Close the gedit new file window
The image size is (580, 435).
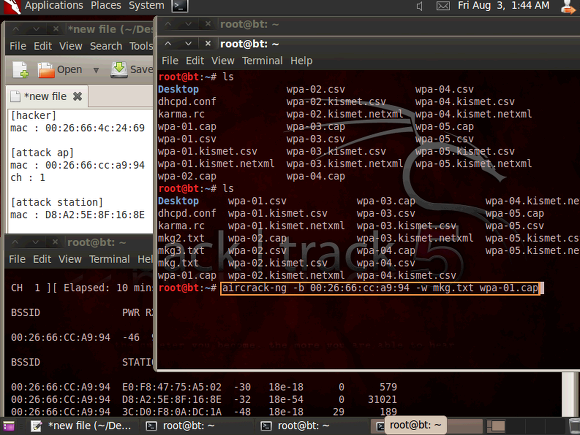(55, 29)
